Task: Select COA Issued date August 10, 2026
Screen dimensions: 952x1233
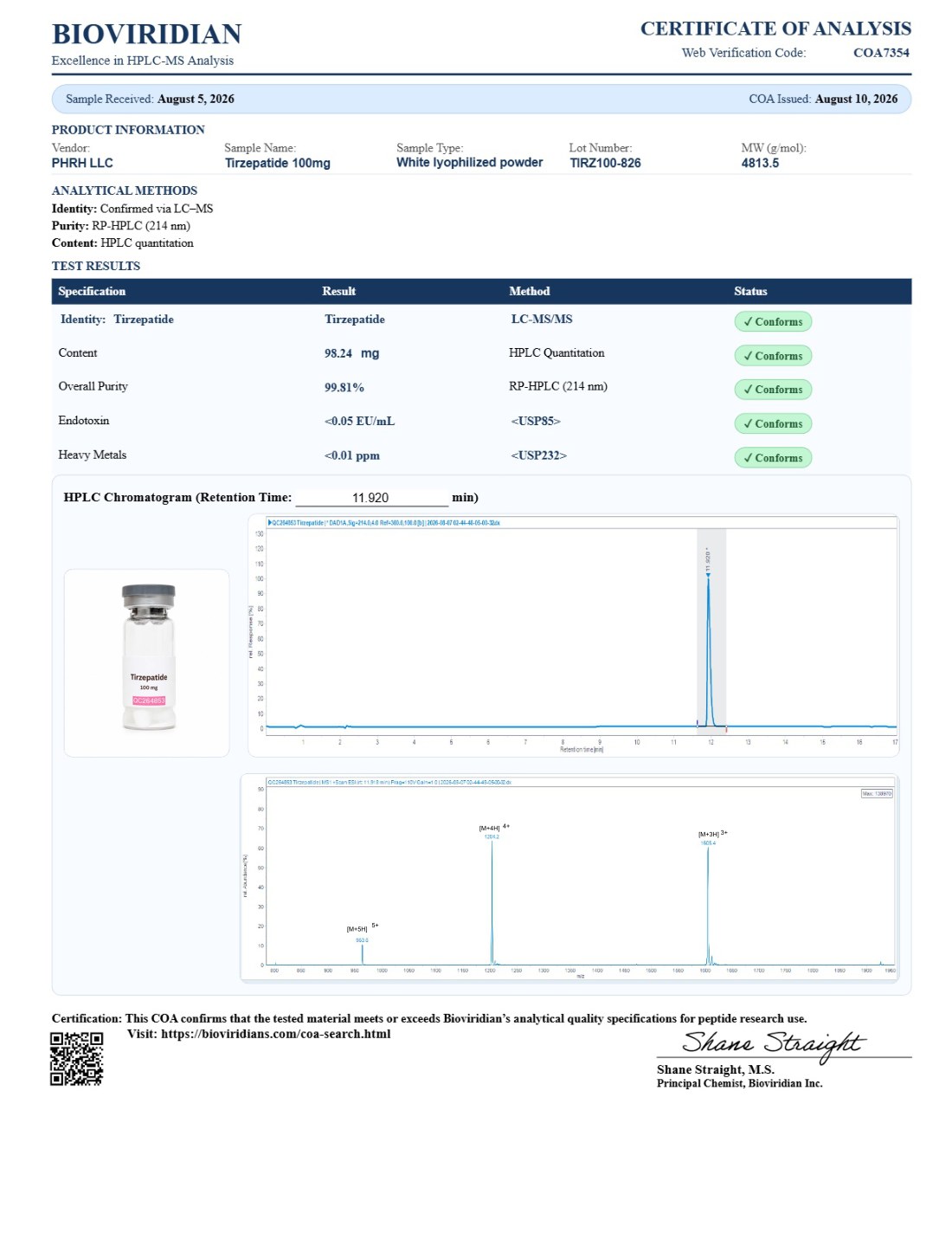Action: coord(856,99)
